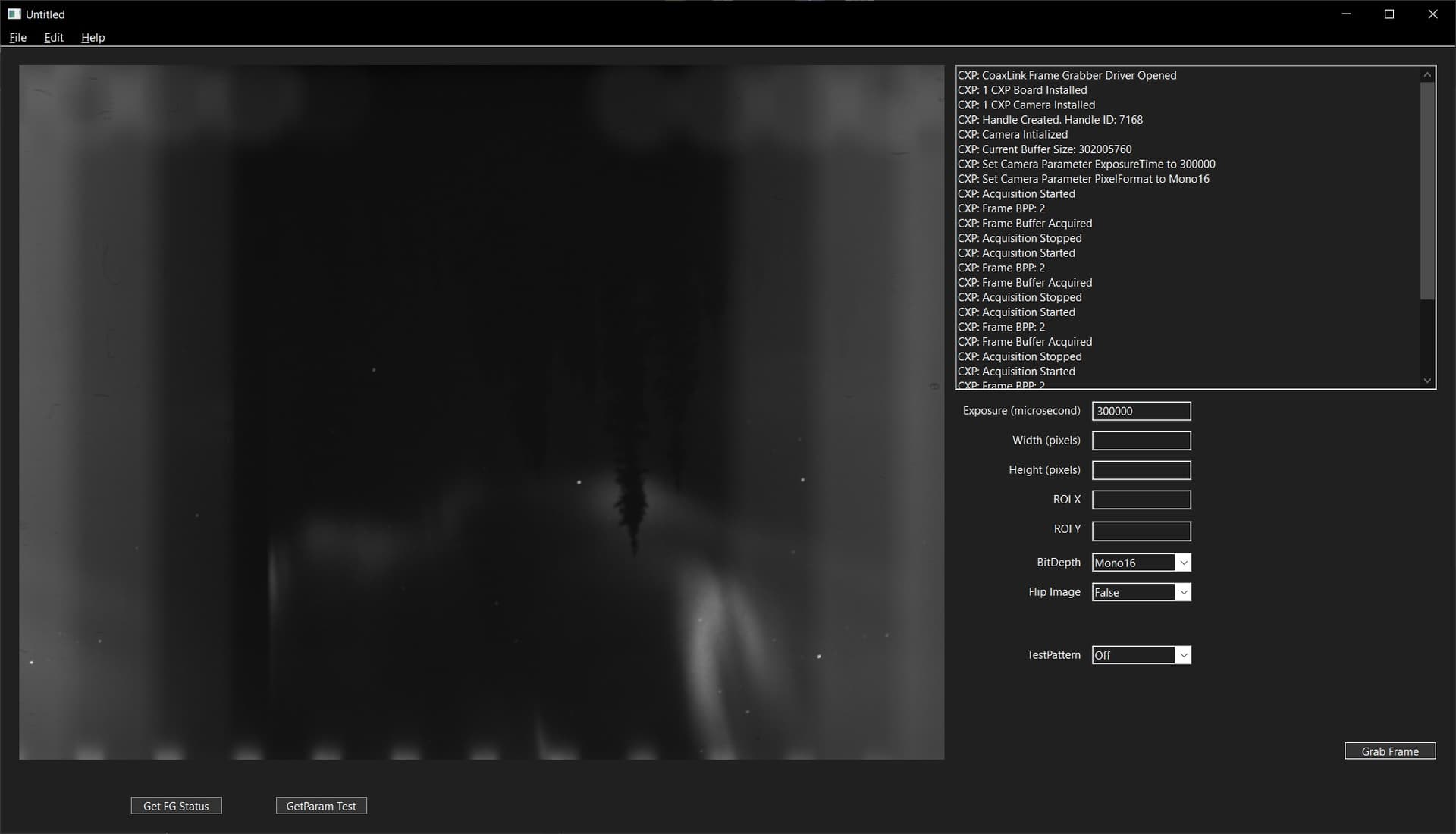Click the log scroll up arrow
1456x834 pixels.
tap(1427, 74)
